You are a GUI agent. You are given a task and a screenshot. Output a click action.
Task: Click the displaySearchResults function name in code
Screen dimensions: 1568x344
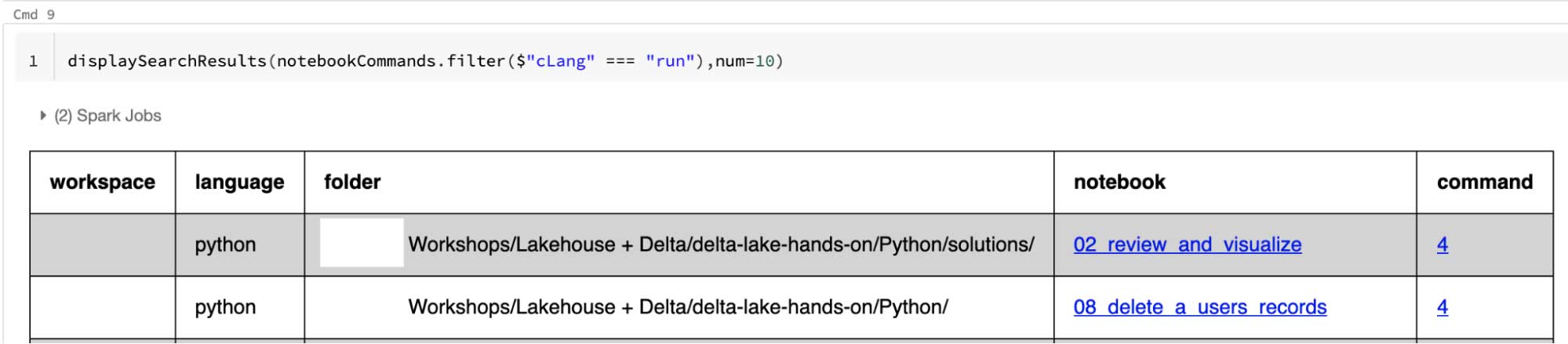tap(166, 61)
